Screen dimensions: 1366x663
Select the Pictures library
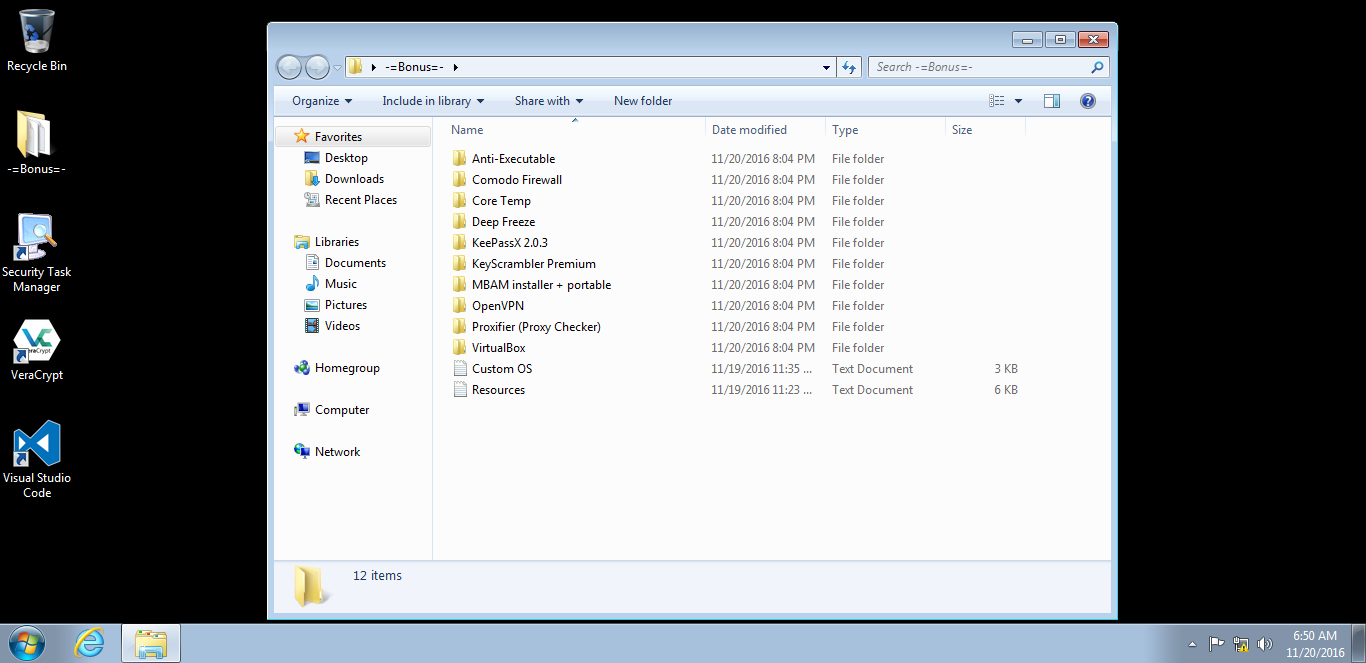point(335,305)
